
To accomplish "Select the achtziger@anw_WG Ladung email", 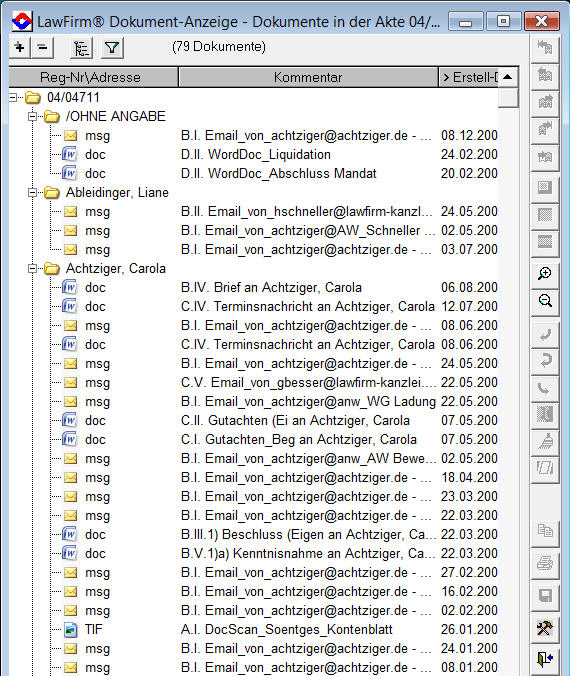I will coord(308,401).
